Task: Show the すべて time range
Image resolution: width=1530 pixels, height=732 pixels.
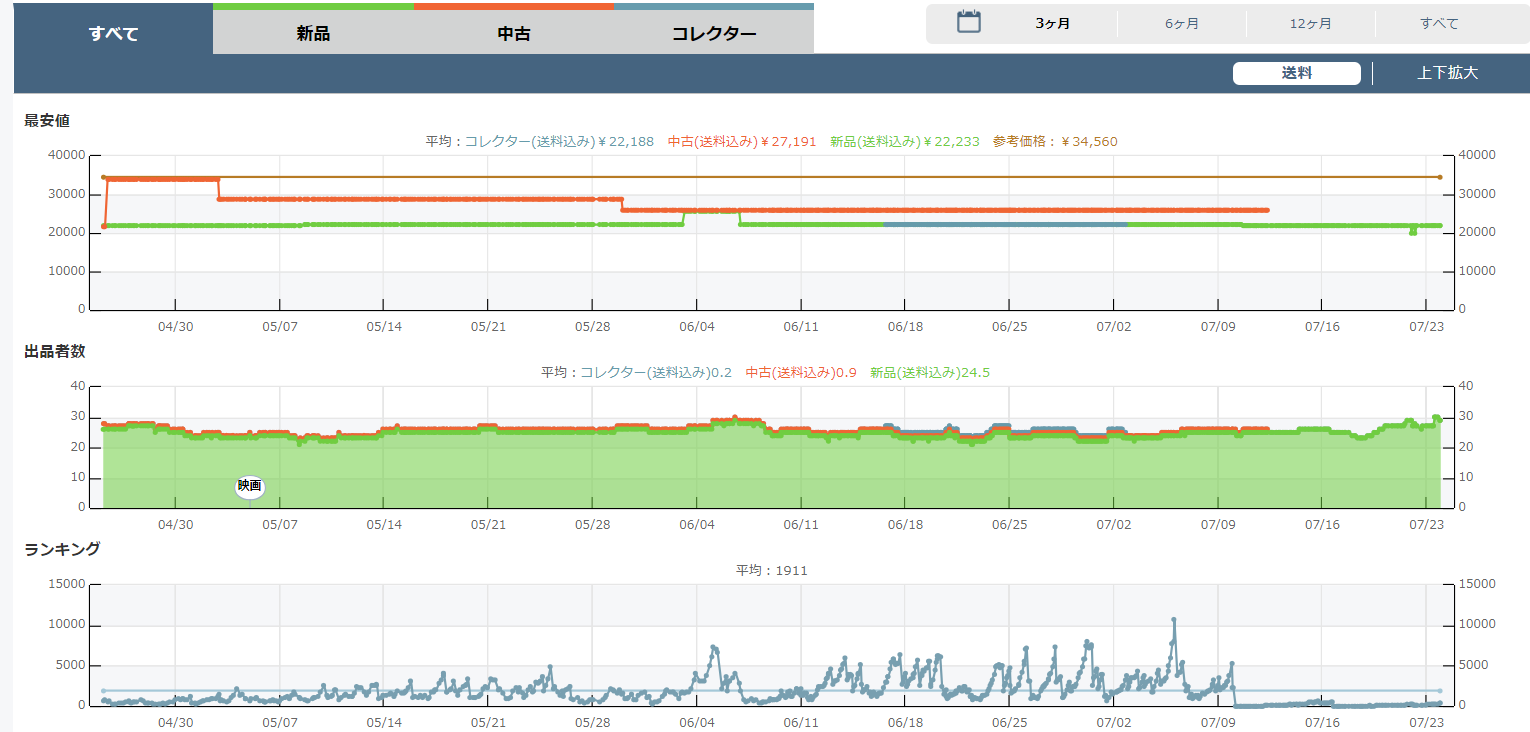Action: [1439, 24]
